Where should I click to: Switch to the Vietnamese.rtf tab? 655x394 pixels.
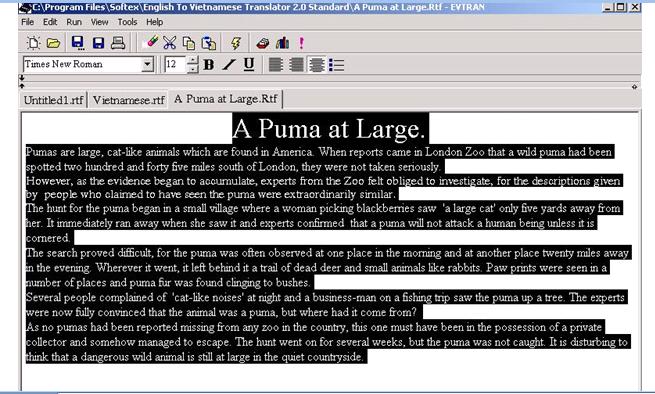(129, 100)
